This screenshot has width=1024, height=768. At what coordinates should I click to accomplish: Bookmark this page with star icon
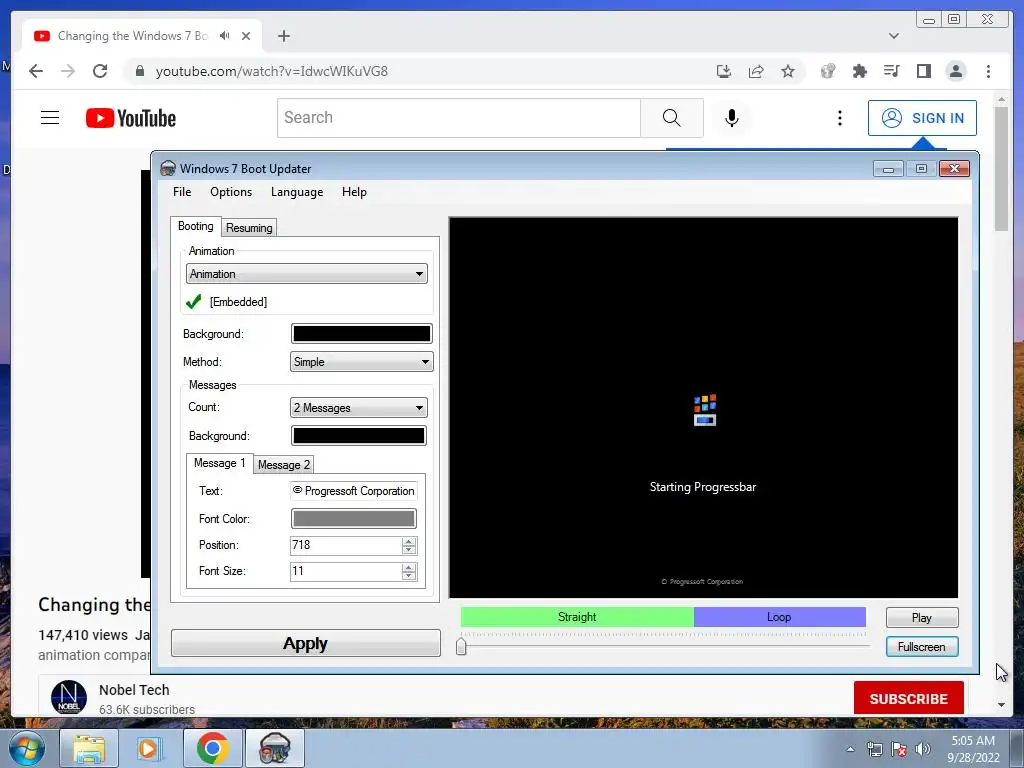[x=788, y=71]
